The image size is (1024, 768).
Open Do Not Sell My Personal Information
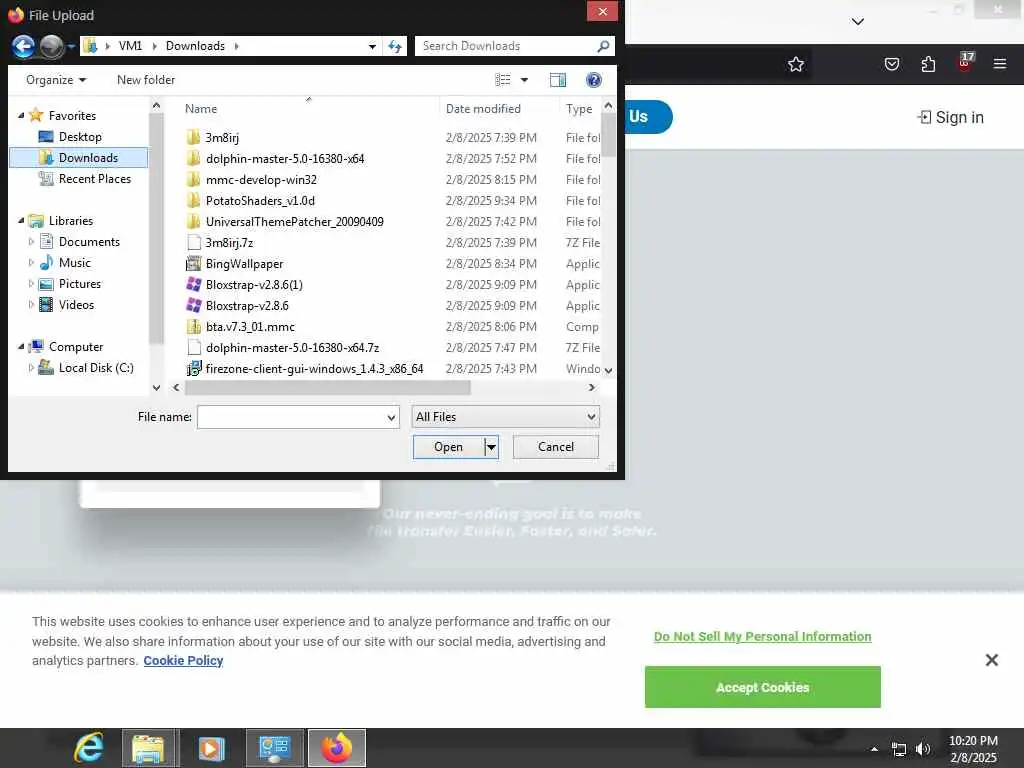pyautogui.click(x=762, y=637)
